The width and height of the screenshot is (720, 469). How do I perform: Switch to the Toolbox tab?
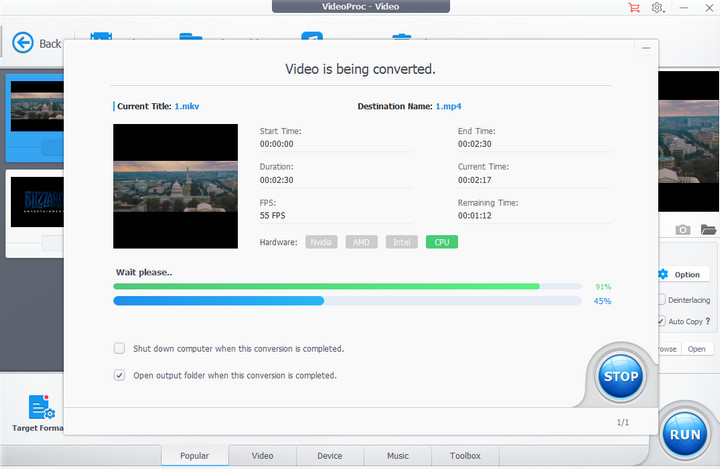tap(465, 456)
